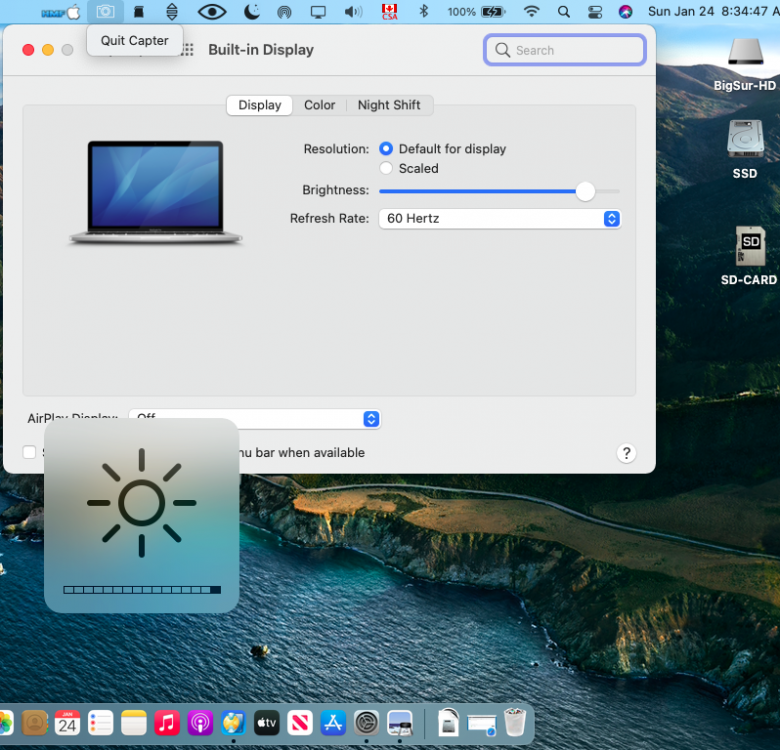
Task: Open Contacts from the Dock
Action: [34, 723]
